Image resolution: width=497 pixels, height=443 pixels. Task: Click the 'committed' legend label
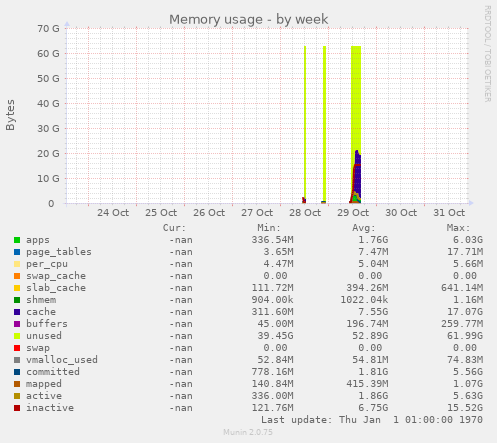pos(53,372)
